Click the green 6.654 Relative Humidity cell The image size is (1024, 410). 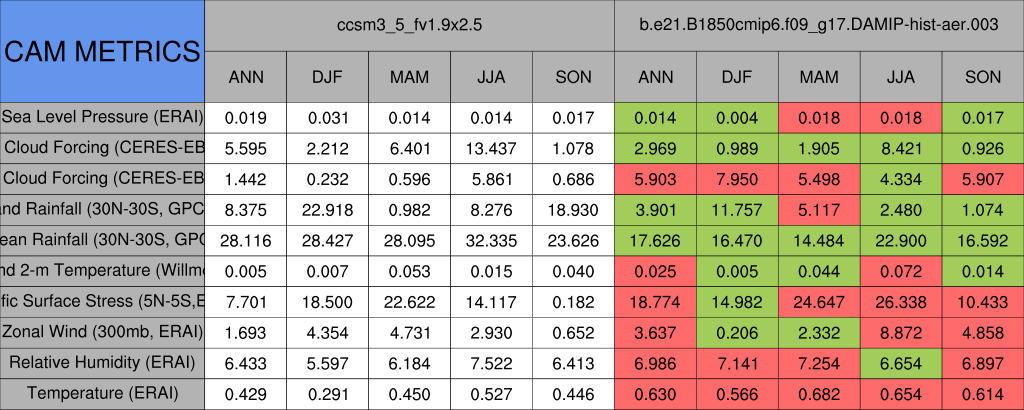pos(901,363)
